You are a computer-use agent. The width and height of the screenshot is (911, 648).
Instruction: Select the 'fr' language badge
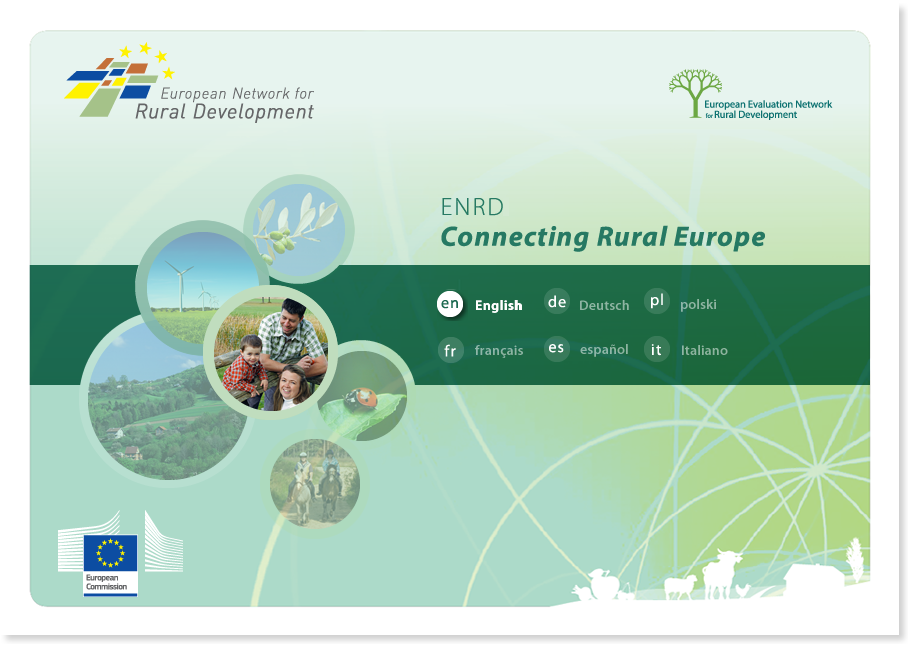pos(450,350)
